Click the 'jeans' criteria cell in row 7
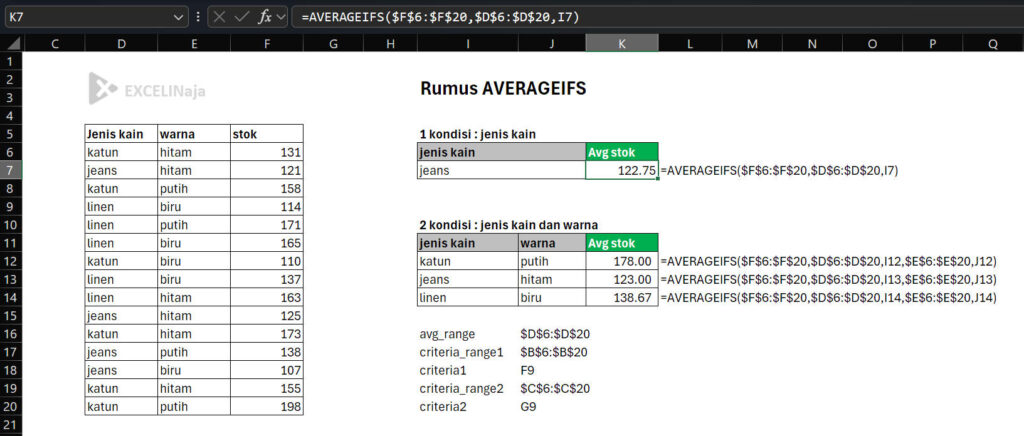This screenshot has height=436, width=1024. tap(502, 170)
